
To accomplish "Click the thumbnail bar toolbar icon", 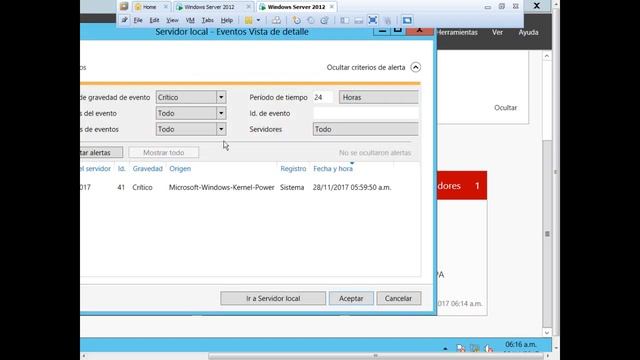I will pos(358,20).
